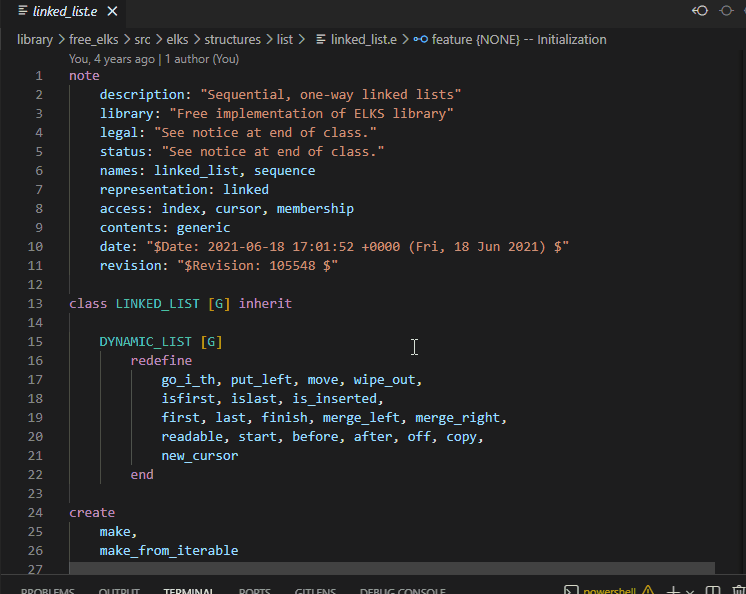Open the GitLens panel tab
This screenshot has height=594, width=746.
pos(315,591)
